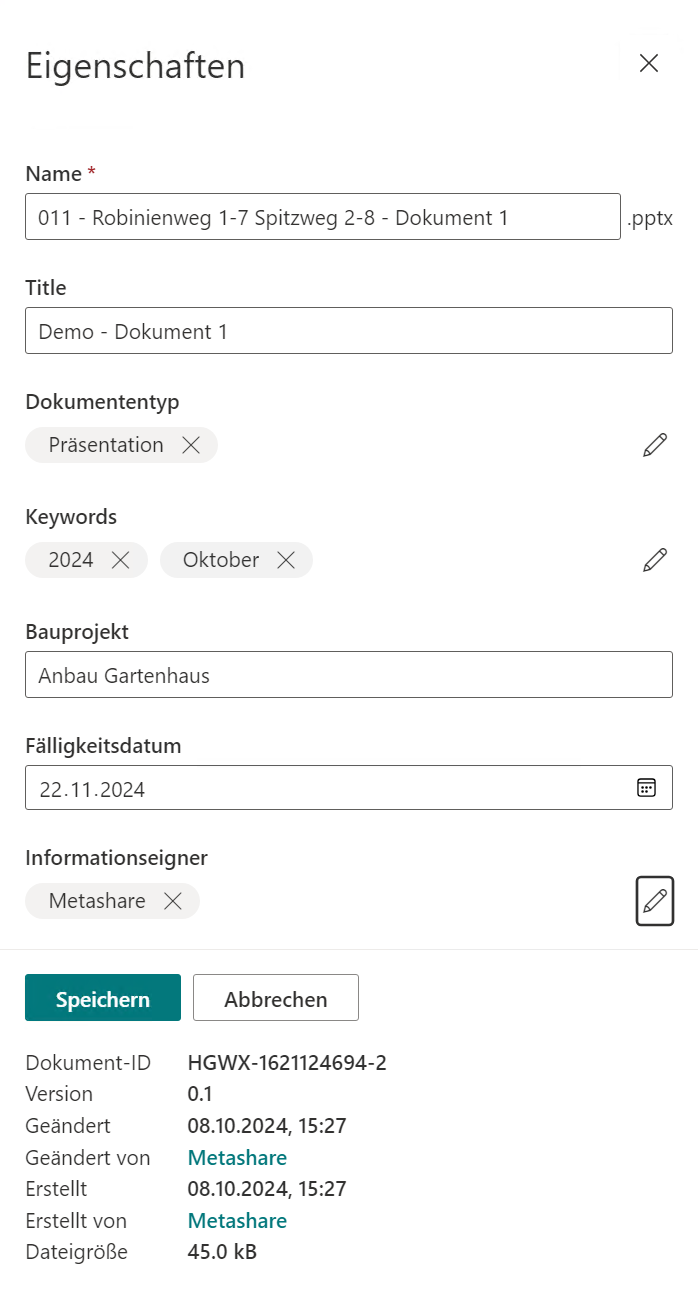Select the Metashare chip under Informationseigner

pos(97,901)
